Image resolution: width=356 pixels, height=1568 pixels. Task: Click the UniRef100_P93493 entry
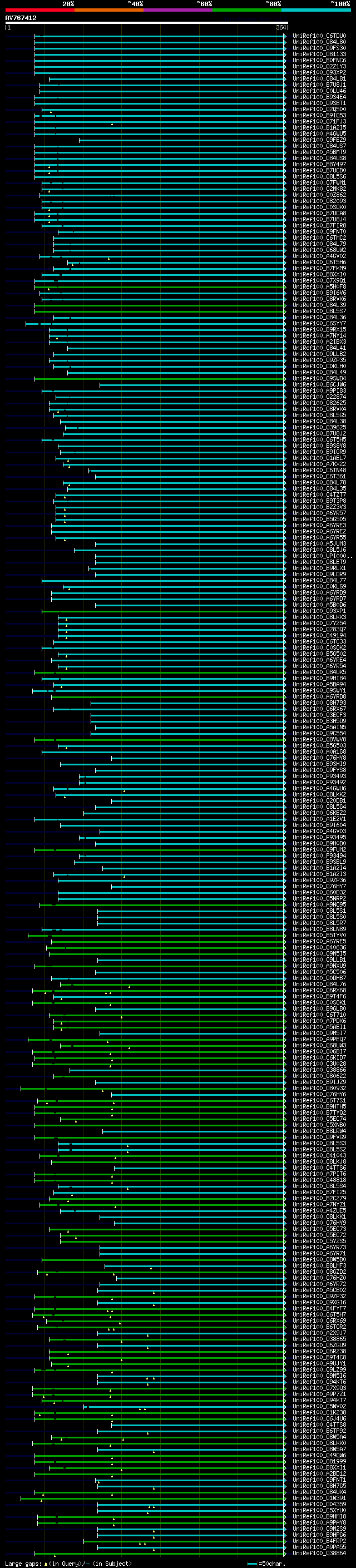[x=319, y=776]
